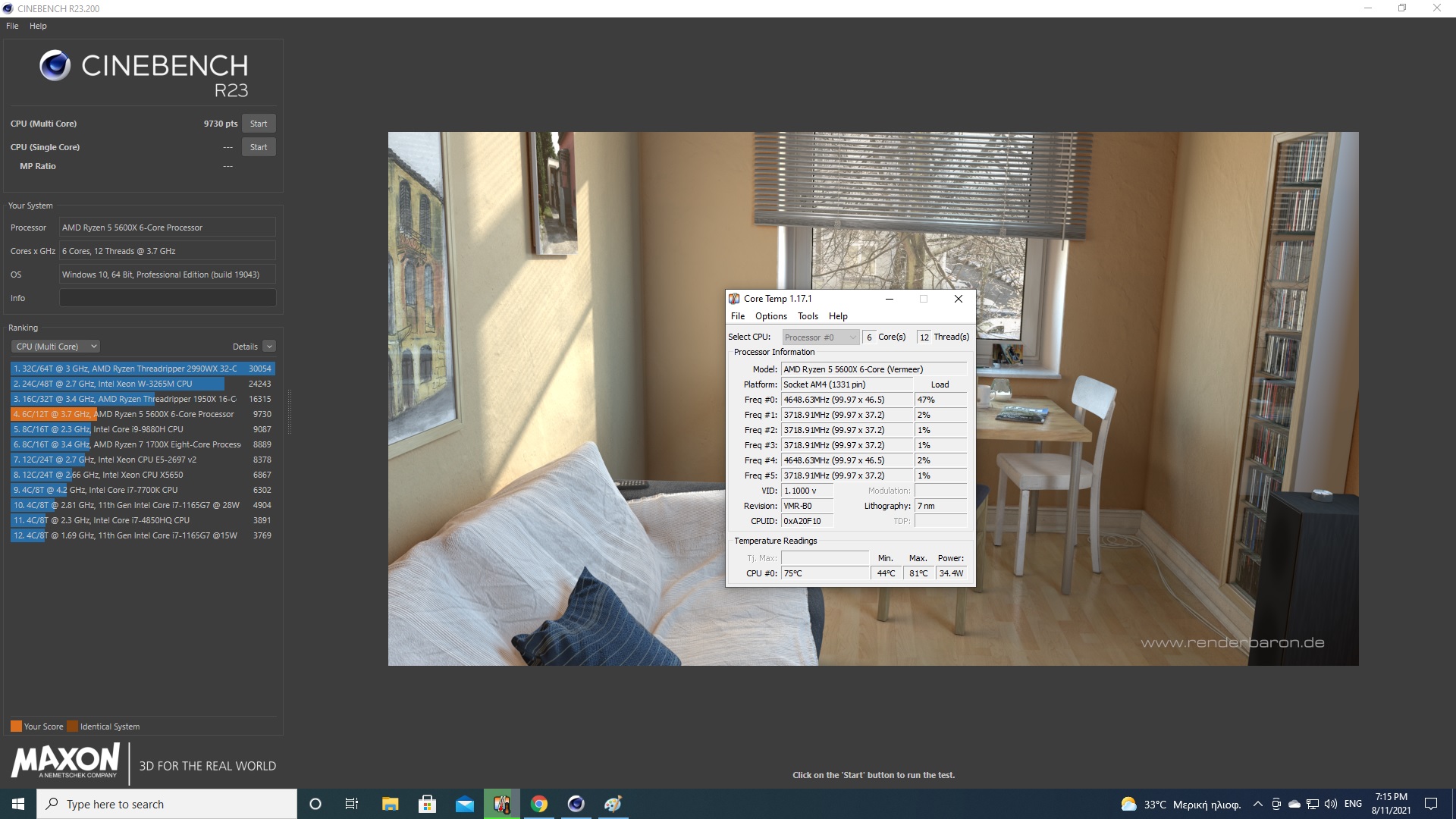Open Cortana from the taskbar
This screenshot has width=1456, height=819.
[315, 804]
